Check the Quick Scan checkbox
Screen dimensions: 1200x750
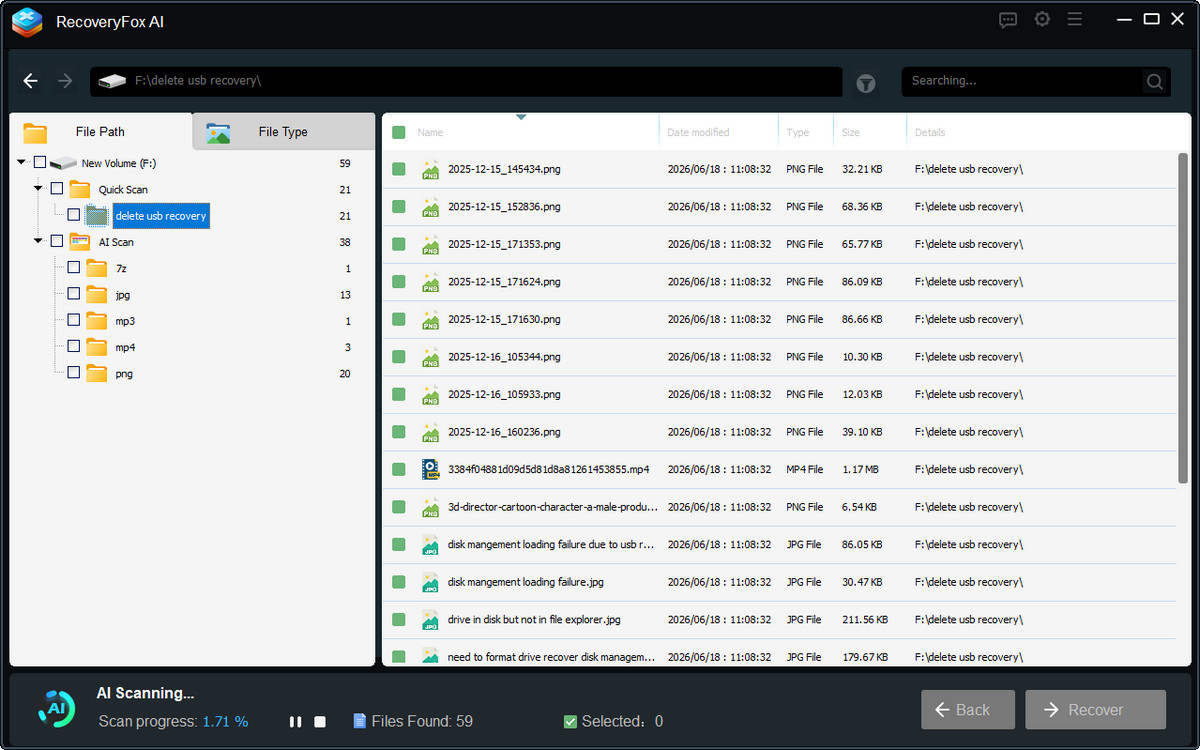[57, 189]
